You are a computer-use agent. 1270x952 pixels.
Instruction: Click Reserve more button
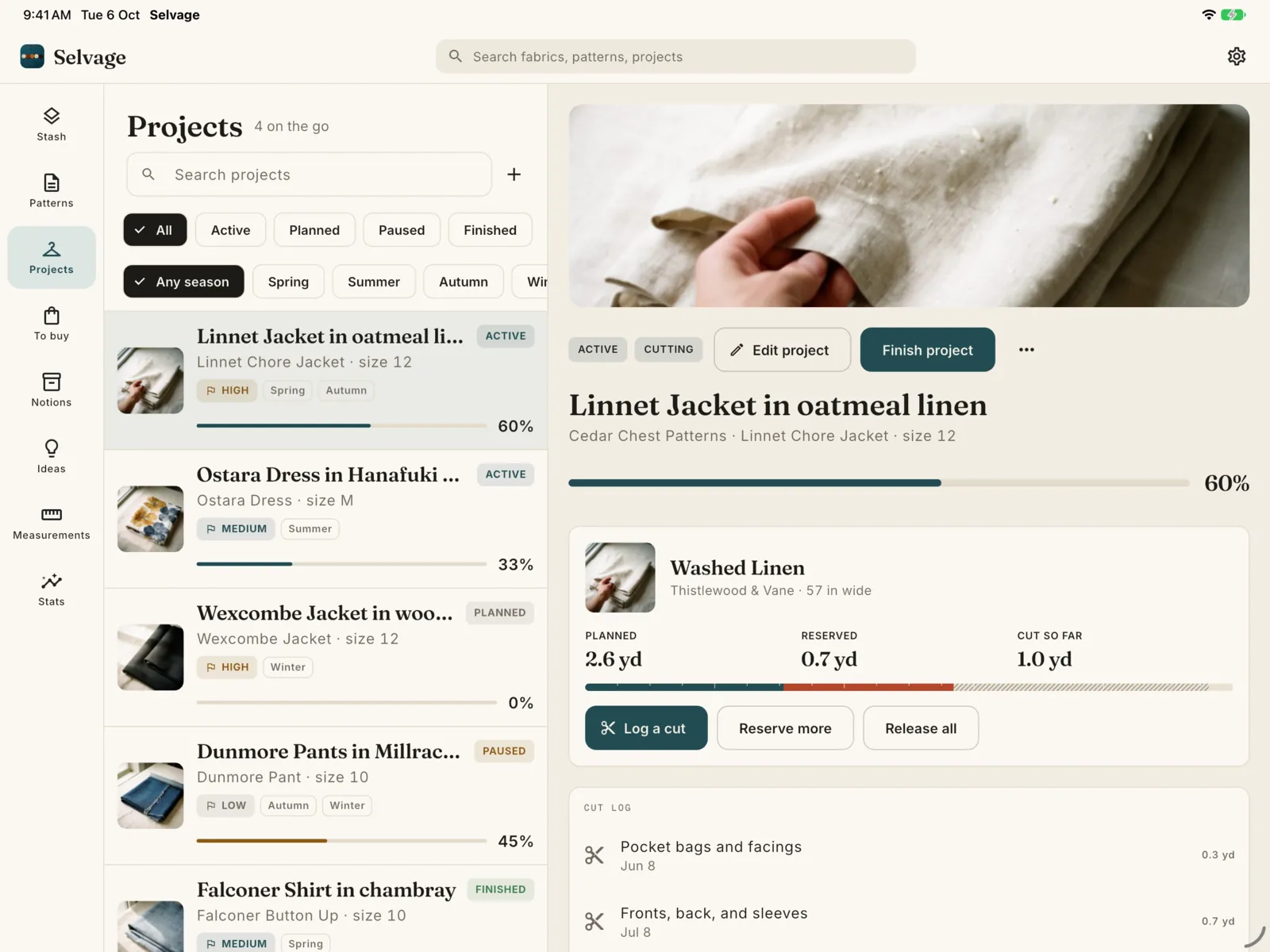click(x=785, y=728)
